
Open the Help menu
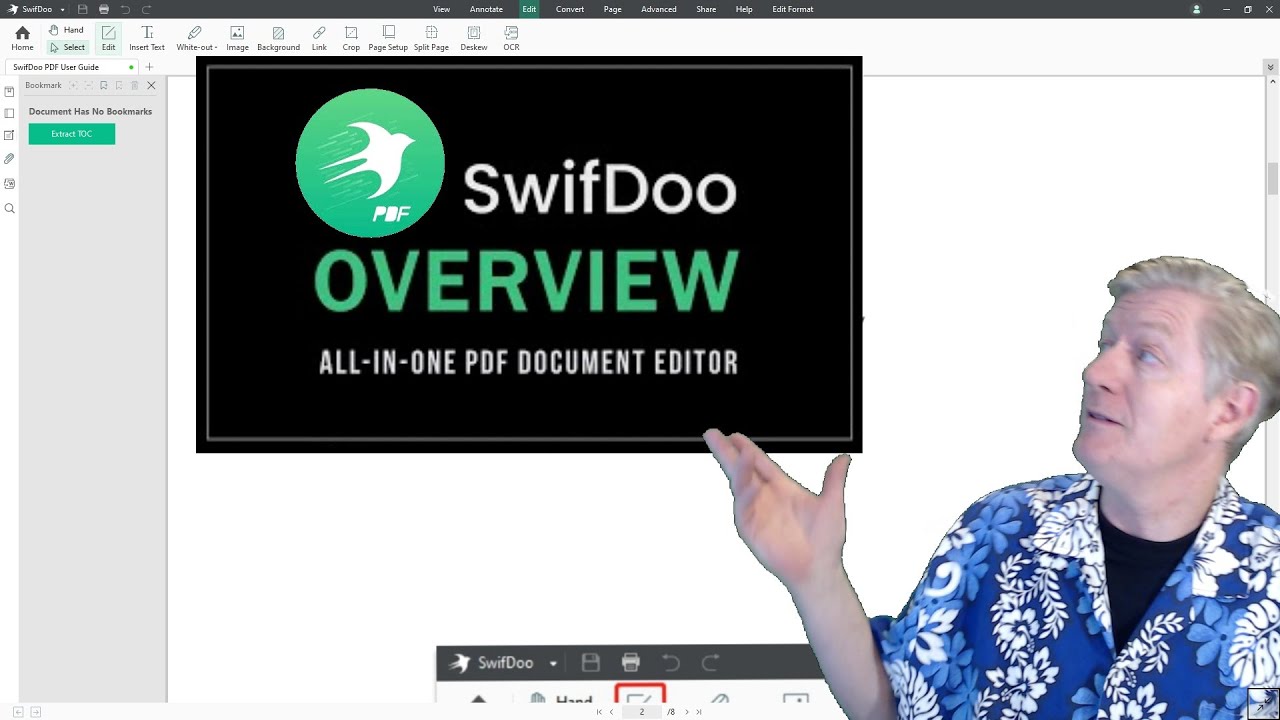click(744, 9)
